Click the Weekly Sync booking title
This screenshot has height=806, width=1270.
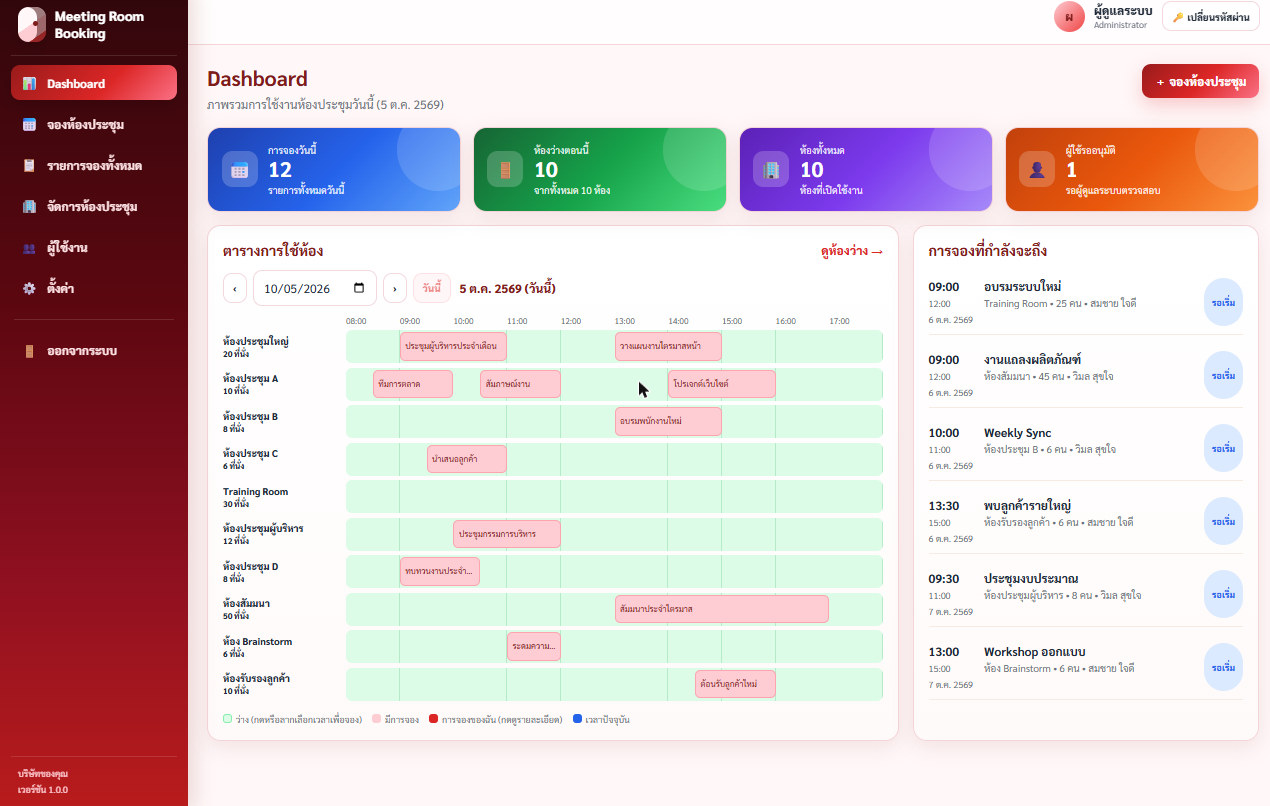pyautogui.click(x=1018, y=433)
